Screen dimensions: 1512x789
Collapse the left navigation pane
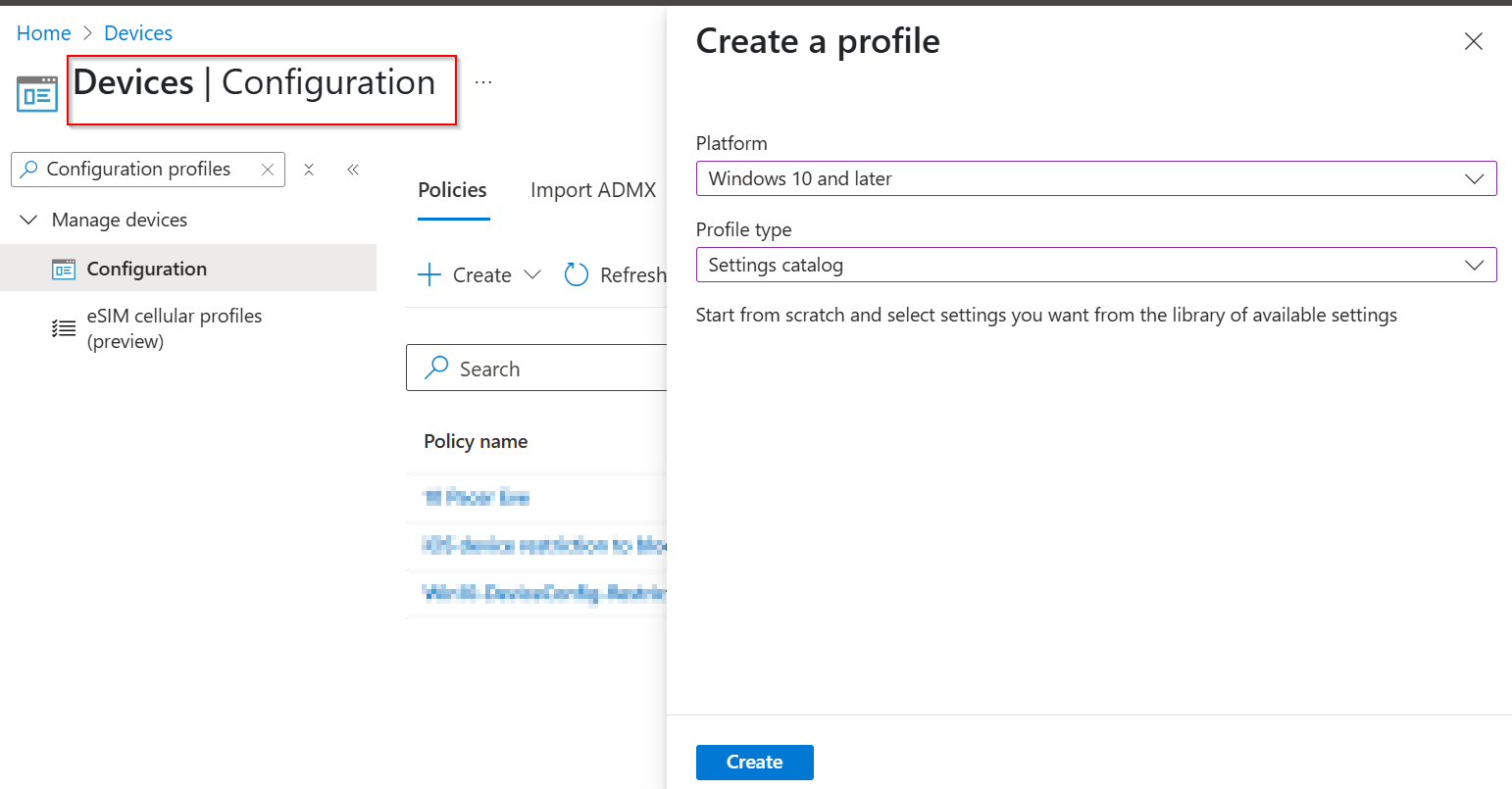point(353,170)
